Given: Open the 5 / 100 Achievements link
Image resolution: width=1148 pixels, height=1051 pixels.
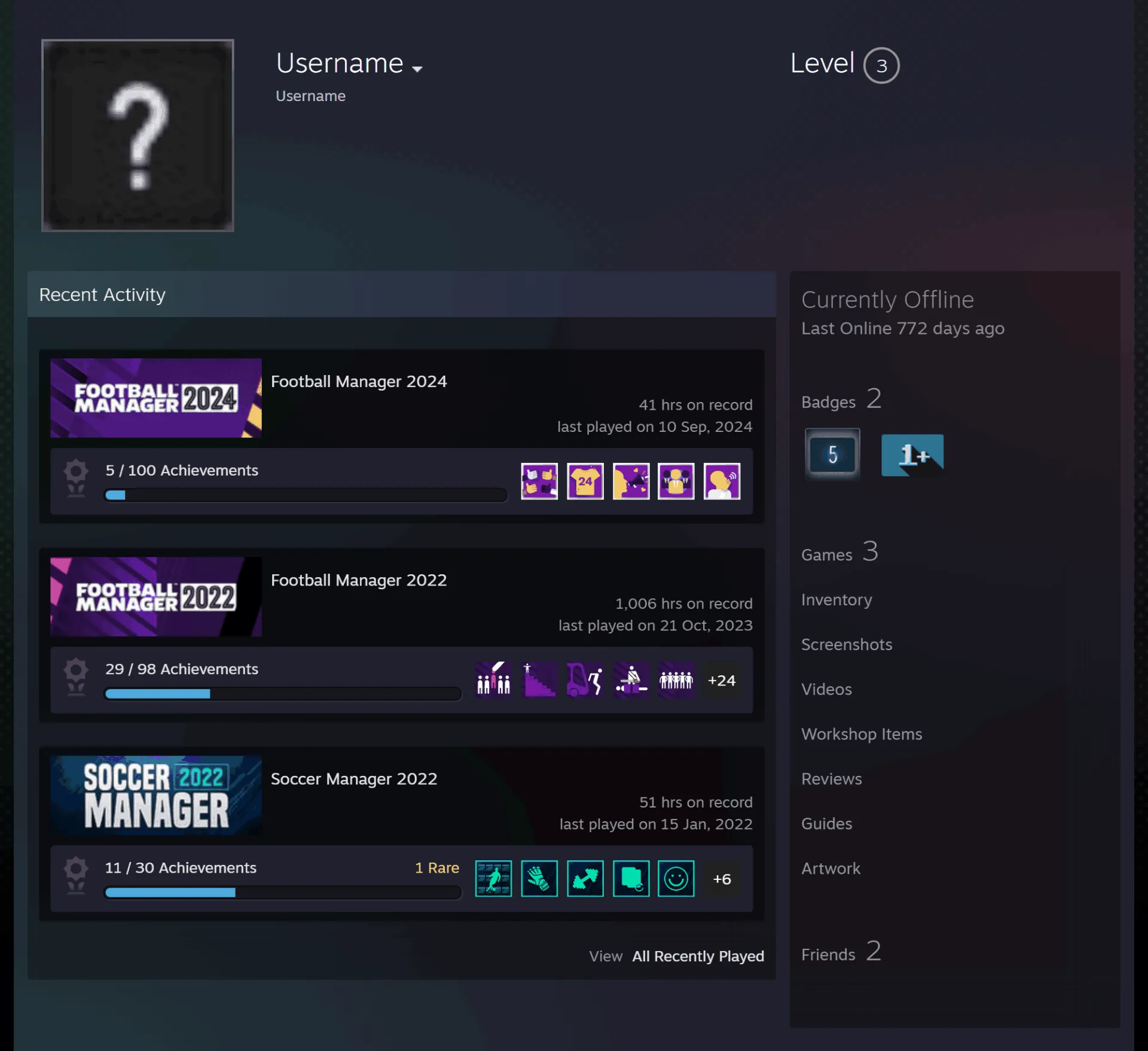Looking at the screenshot, I should pos(182,470).
